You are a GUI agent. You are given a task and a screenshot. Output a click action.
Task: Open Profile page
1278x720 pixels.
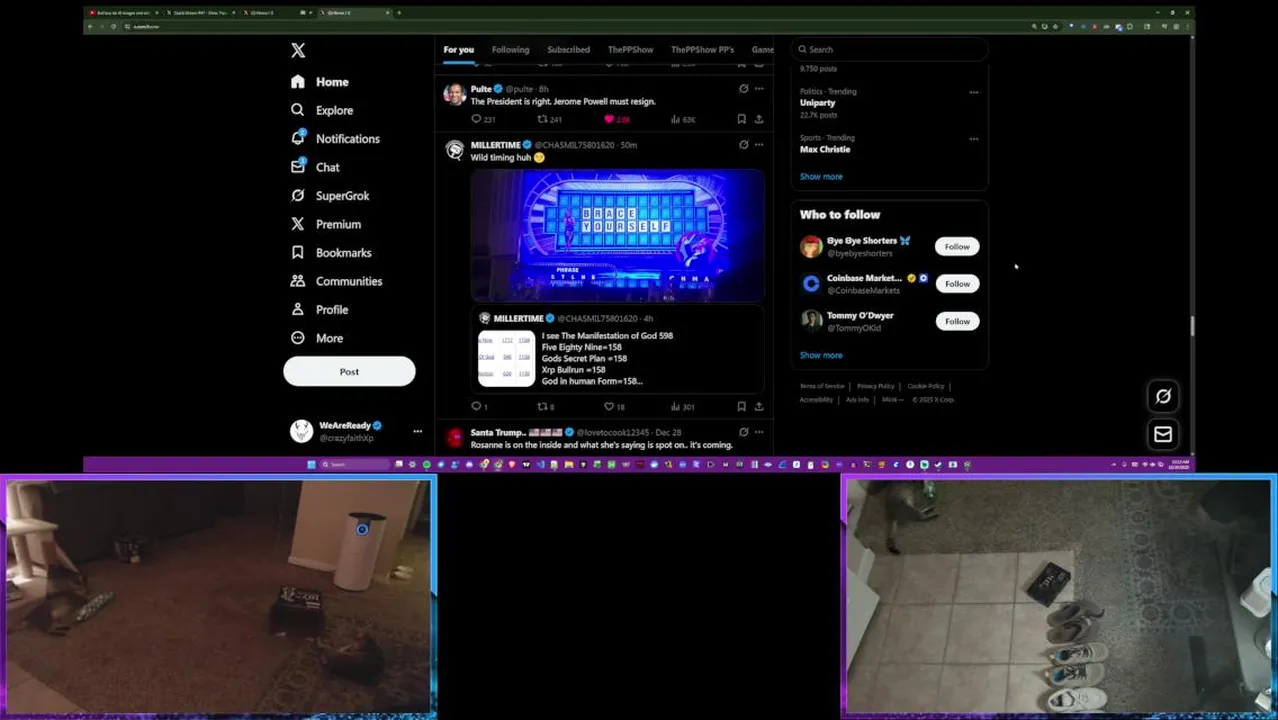[320, 310]
